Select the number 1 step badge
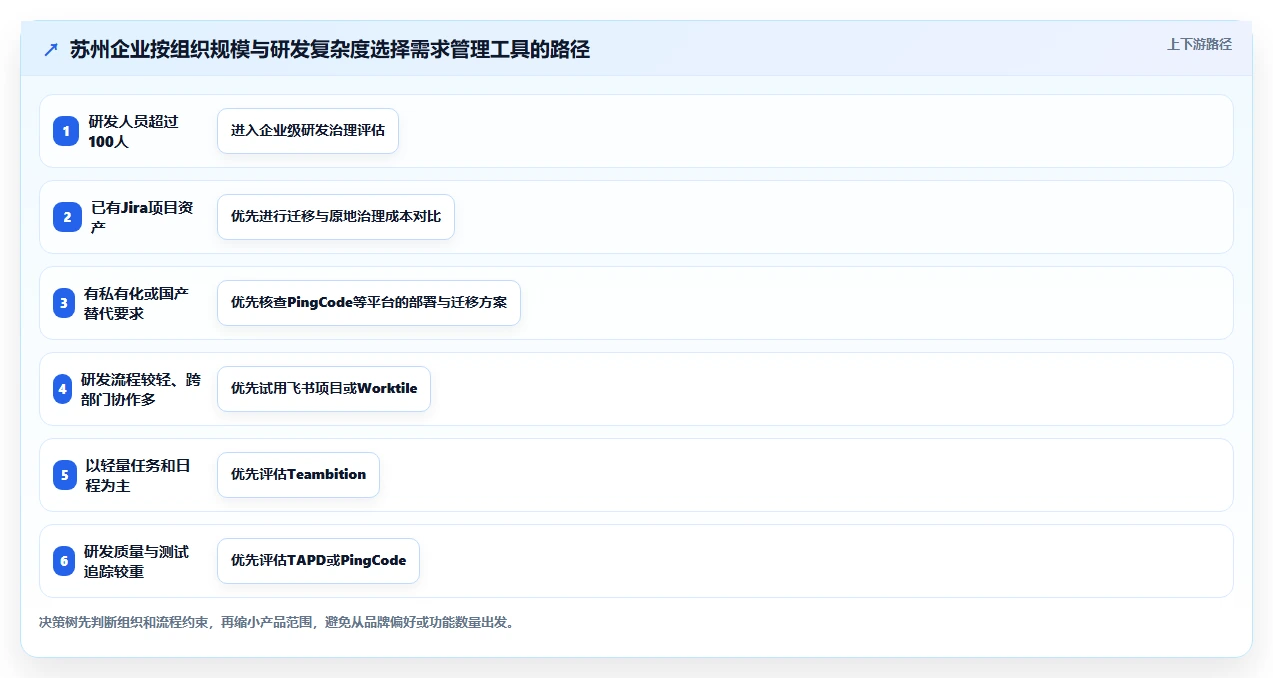Screen dimensions: 1273x678 pyautogui.click(x=66, y=131)
